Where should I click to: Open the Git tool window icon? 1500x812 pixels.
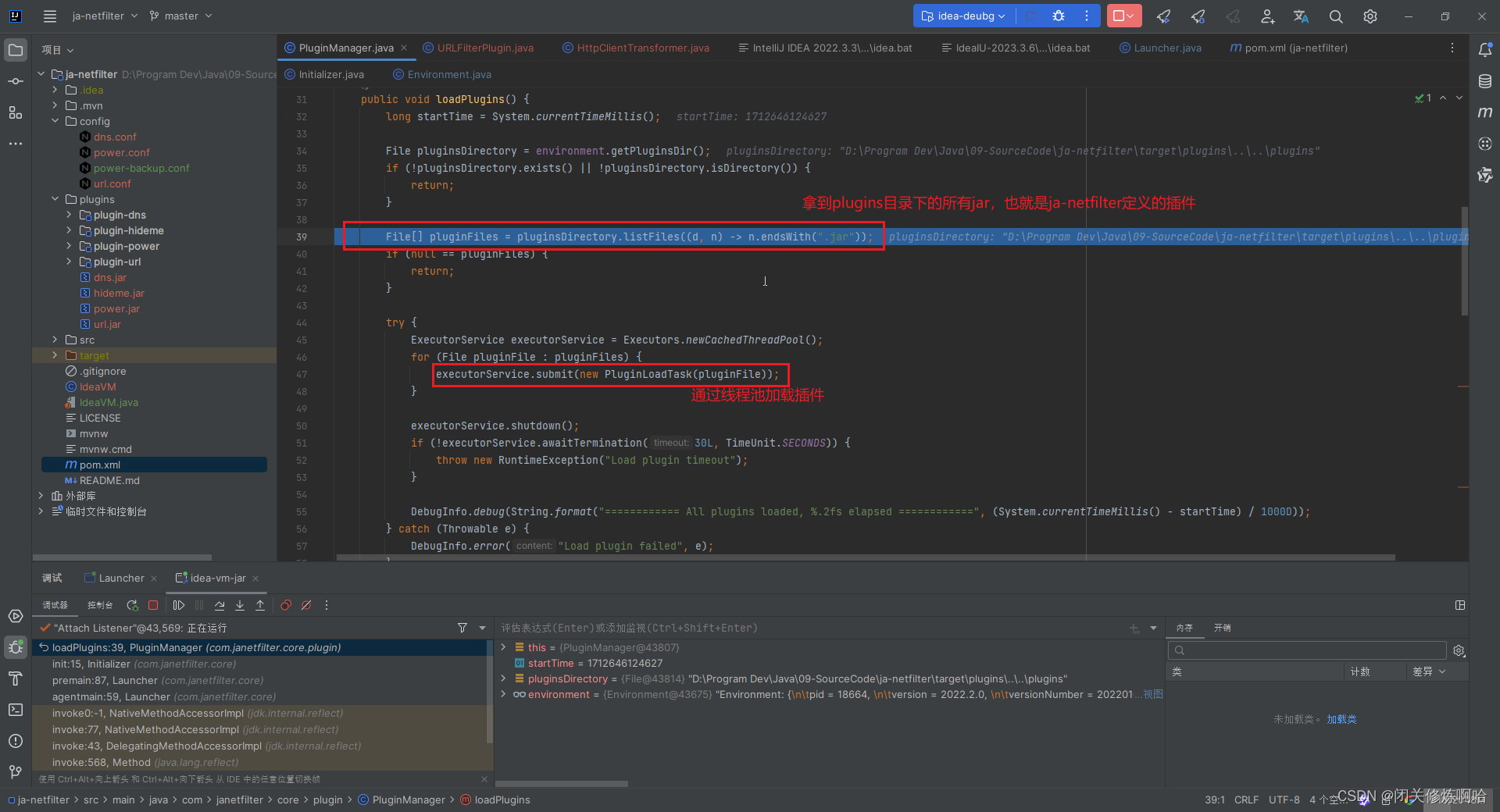pos(16,772)
